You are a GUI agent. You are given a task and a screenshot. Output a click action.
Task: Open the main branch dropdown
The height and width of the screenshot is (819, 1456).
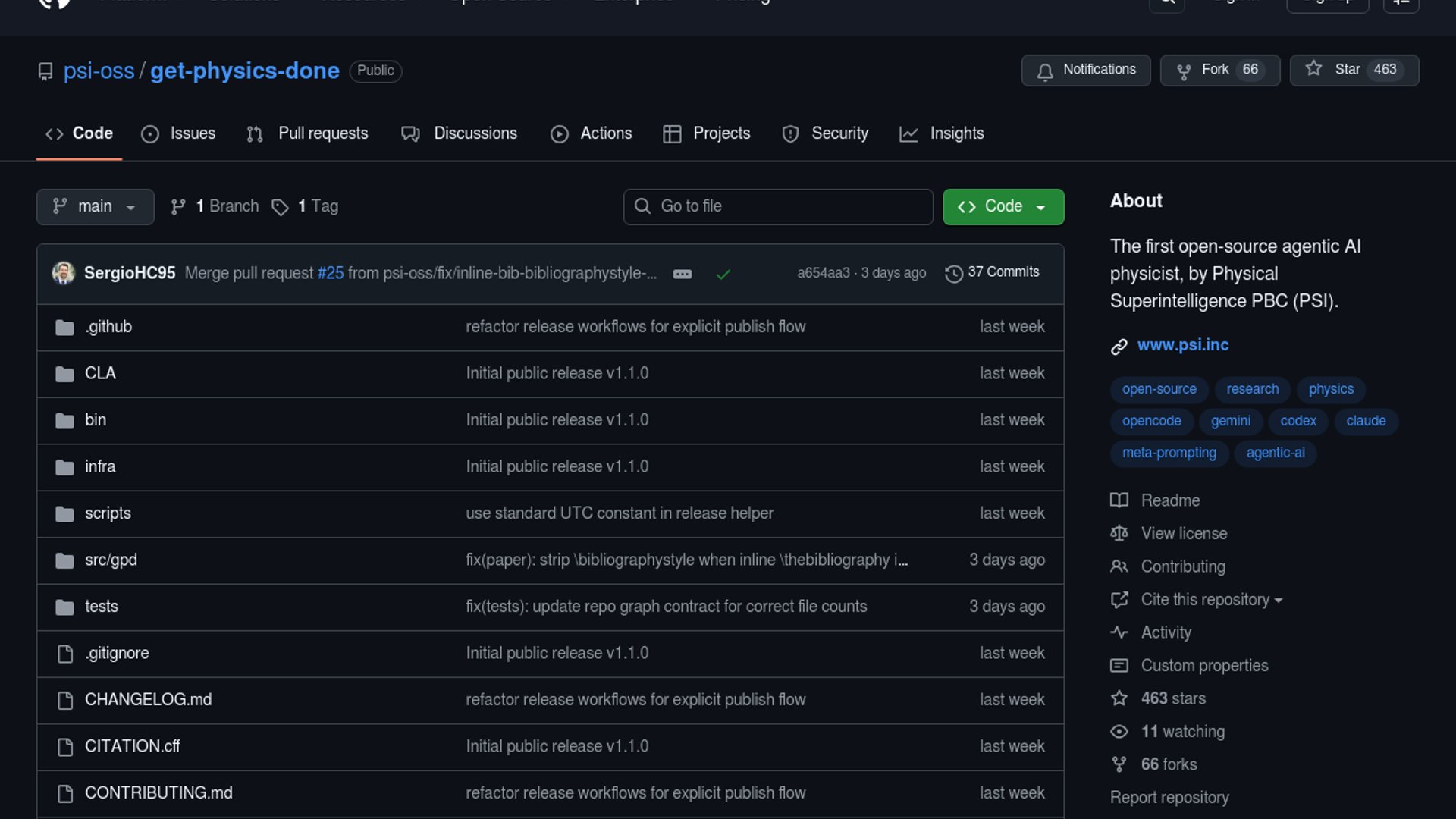[95, 207]
